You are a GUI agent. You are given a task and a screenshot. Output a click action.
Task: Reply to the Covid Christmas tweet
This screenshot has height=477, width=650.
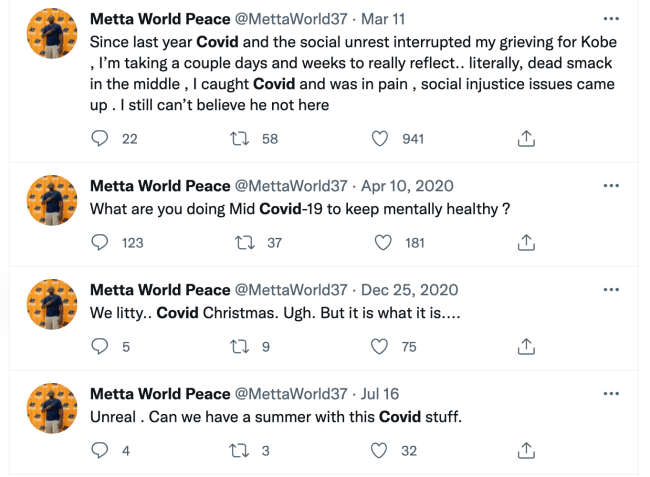pos(100,347)
